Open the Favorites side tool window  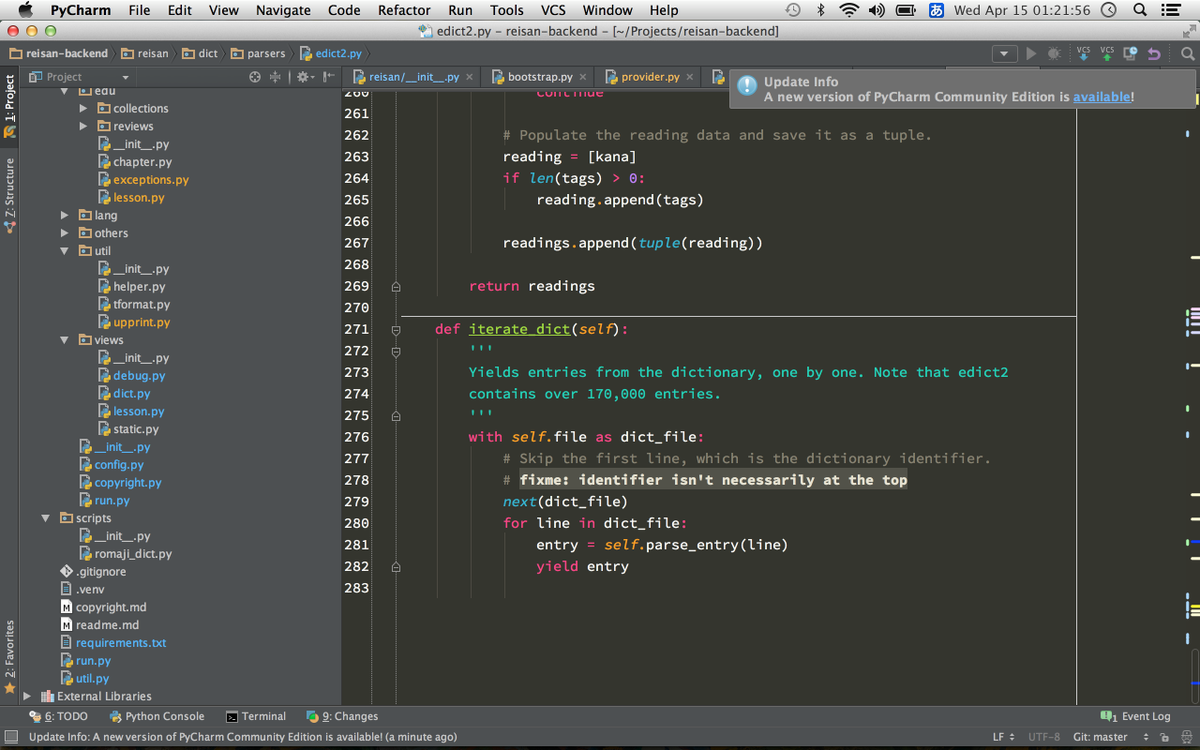pos(10,656)
